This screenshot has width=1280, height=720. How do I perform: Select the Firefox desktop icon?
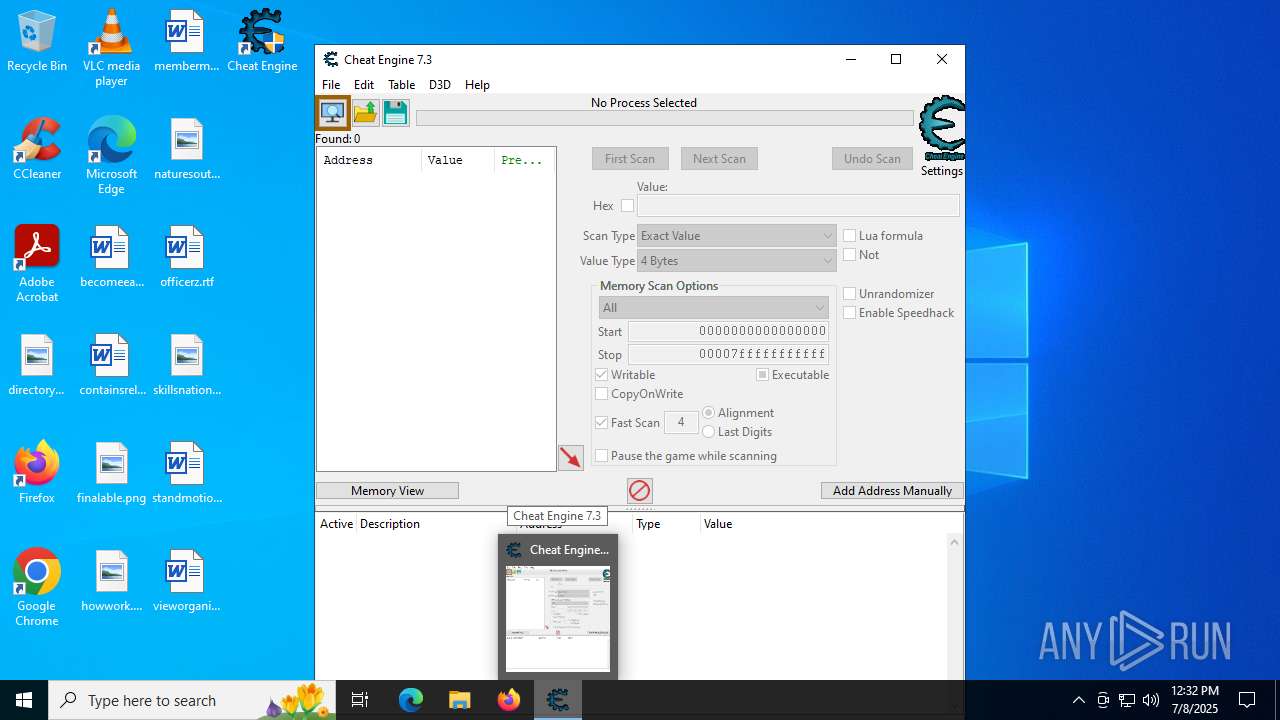coord(37,473)
